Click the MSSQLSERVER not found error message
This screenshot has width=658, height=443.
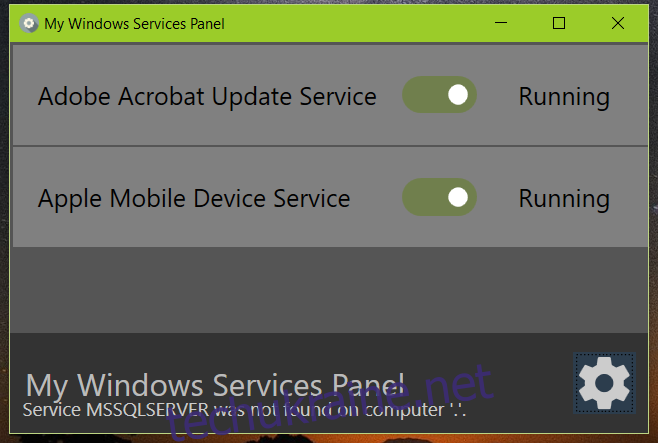244,410
